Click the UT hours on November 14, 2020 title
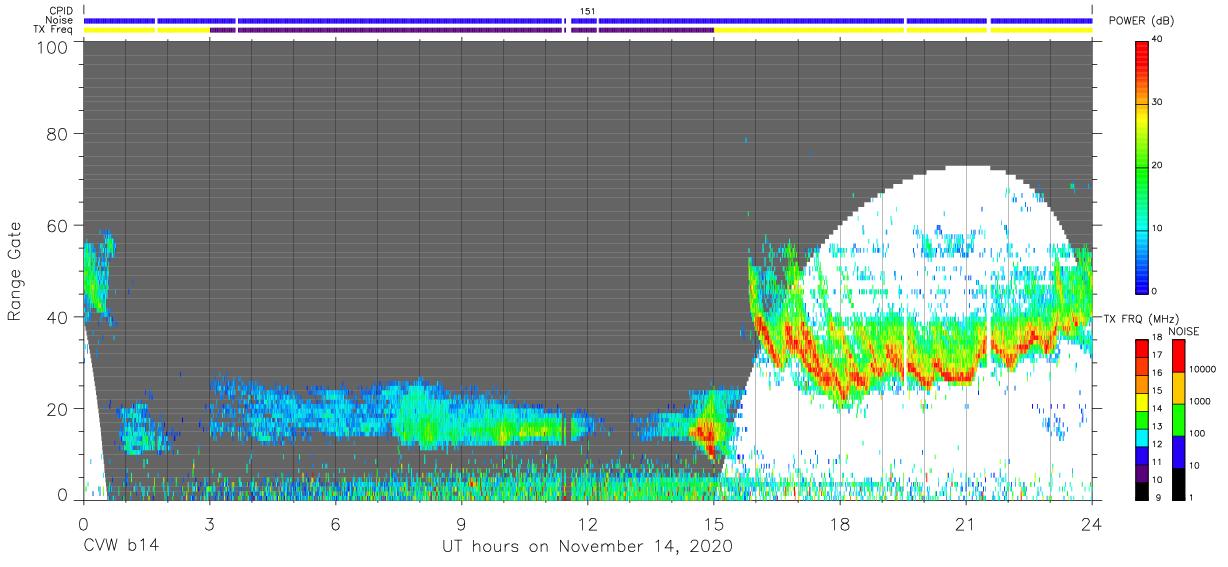The height and width of the screenshot is (567, 1228). point(587,546)
